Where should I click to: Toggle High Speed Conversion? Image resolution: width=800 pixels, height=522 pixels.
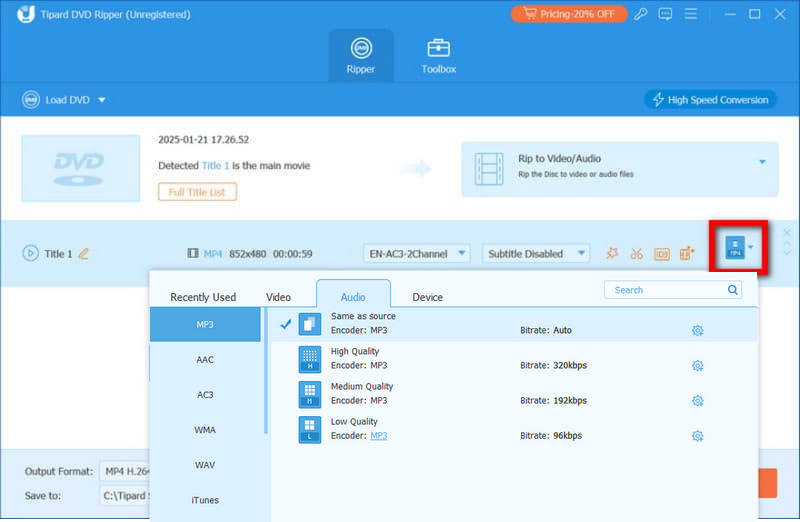[711, 100]
